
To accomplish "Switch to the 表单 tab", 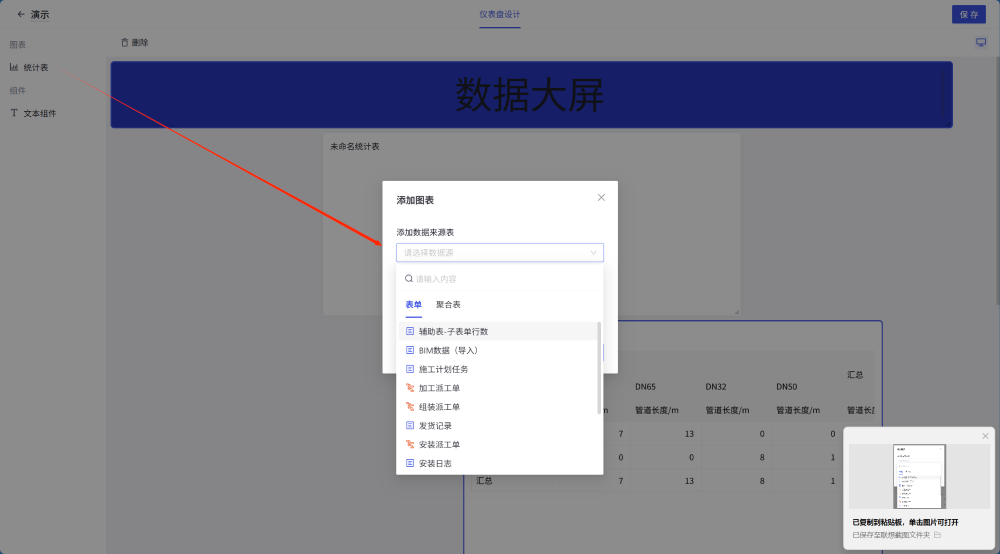I will tap(413, 304).
